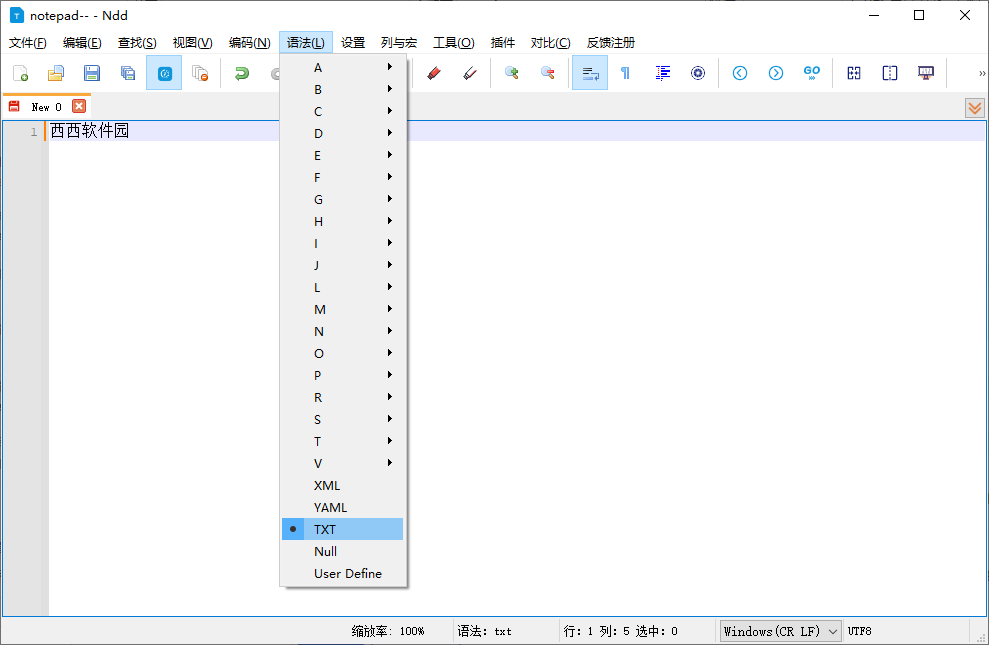This screenshot has height=645, width=989.
Task: Click the notepad-- app icon in title bar
Action: pyautogui.click(x=16, y=15)
